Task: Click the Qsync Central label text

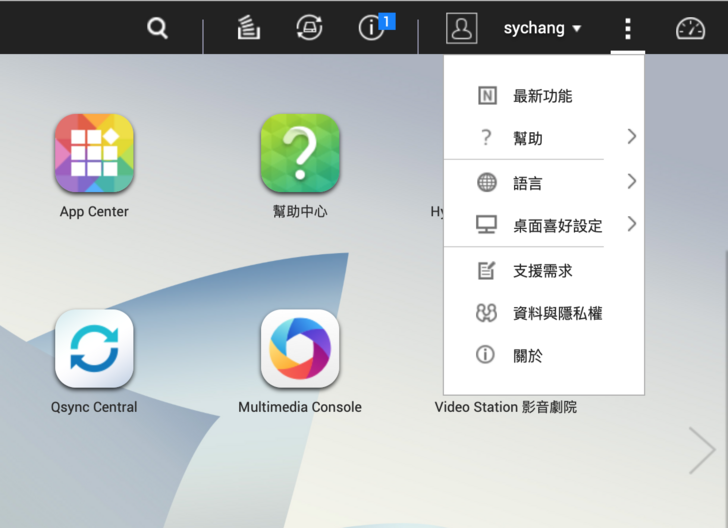Action: (x=94, y=407)
